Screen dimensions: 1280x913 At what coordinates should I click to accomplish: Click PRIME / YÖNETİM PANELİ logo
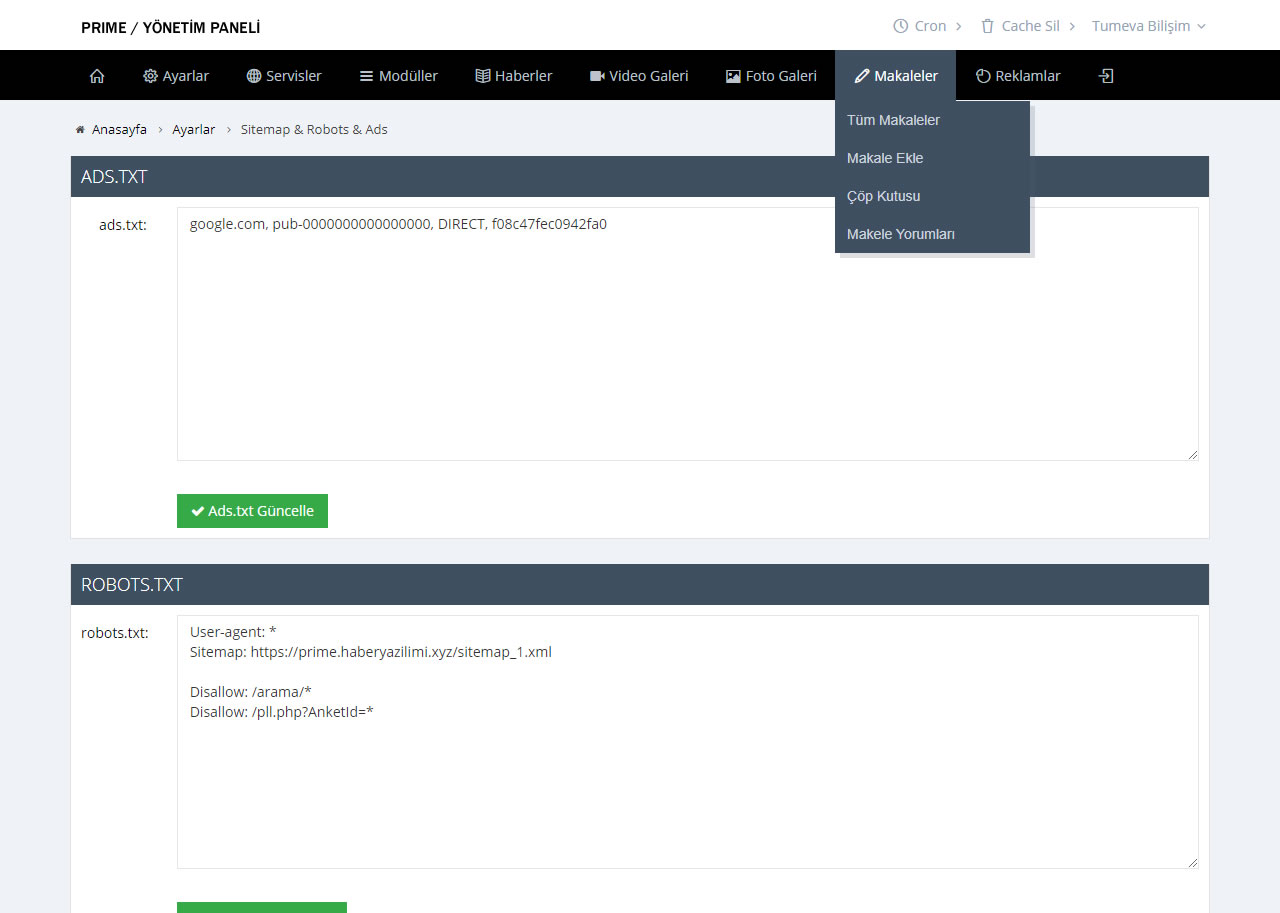[170, 28]
